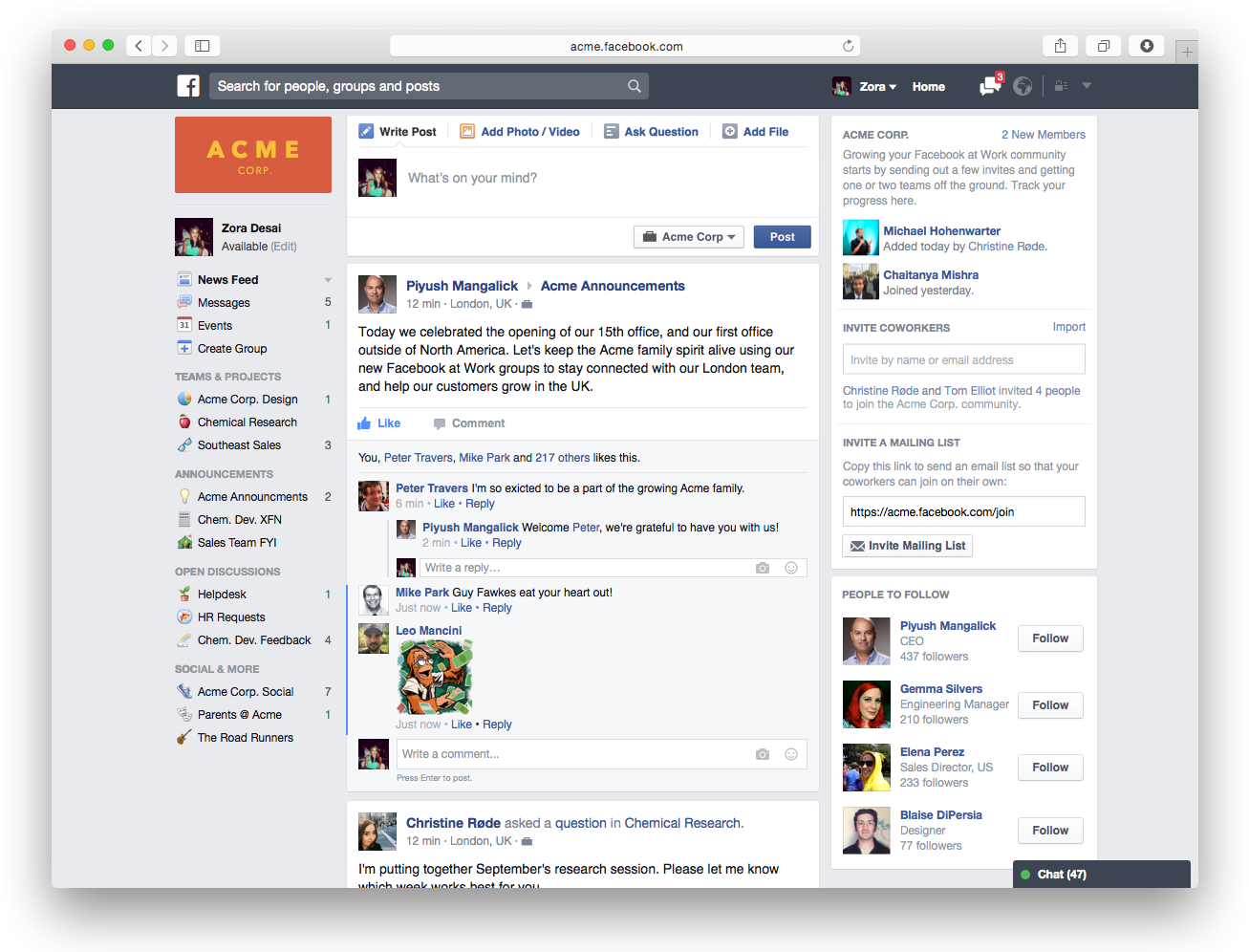Open the Acme Corp audience dropdown

(x=689, y=237)
